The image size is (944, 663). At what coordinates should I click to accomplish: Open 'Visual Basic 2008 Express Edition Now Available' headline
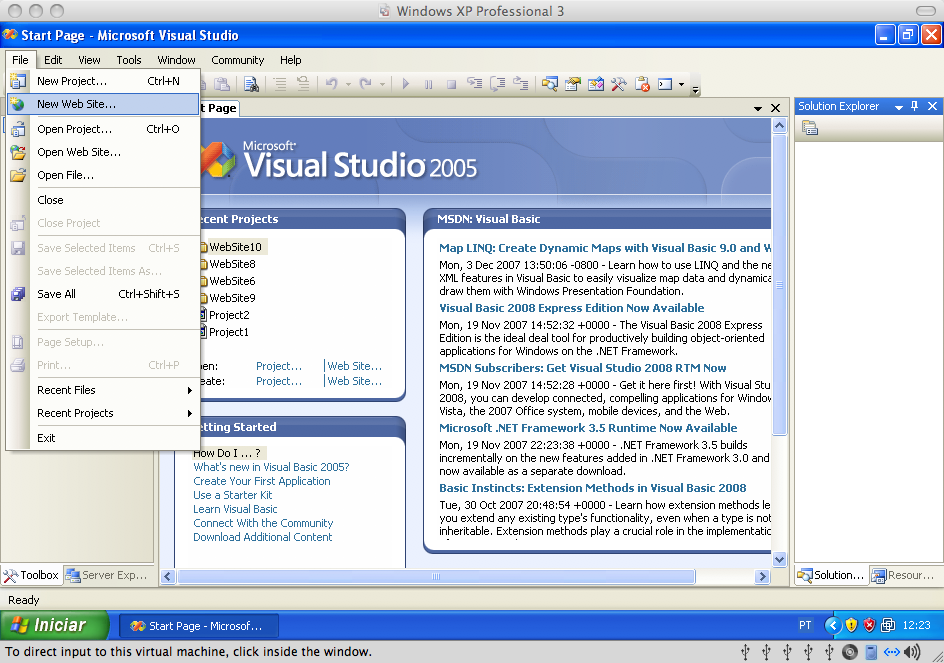tap(571, 308)
